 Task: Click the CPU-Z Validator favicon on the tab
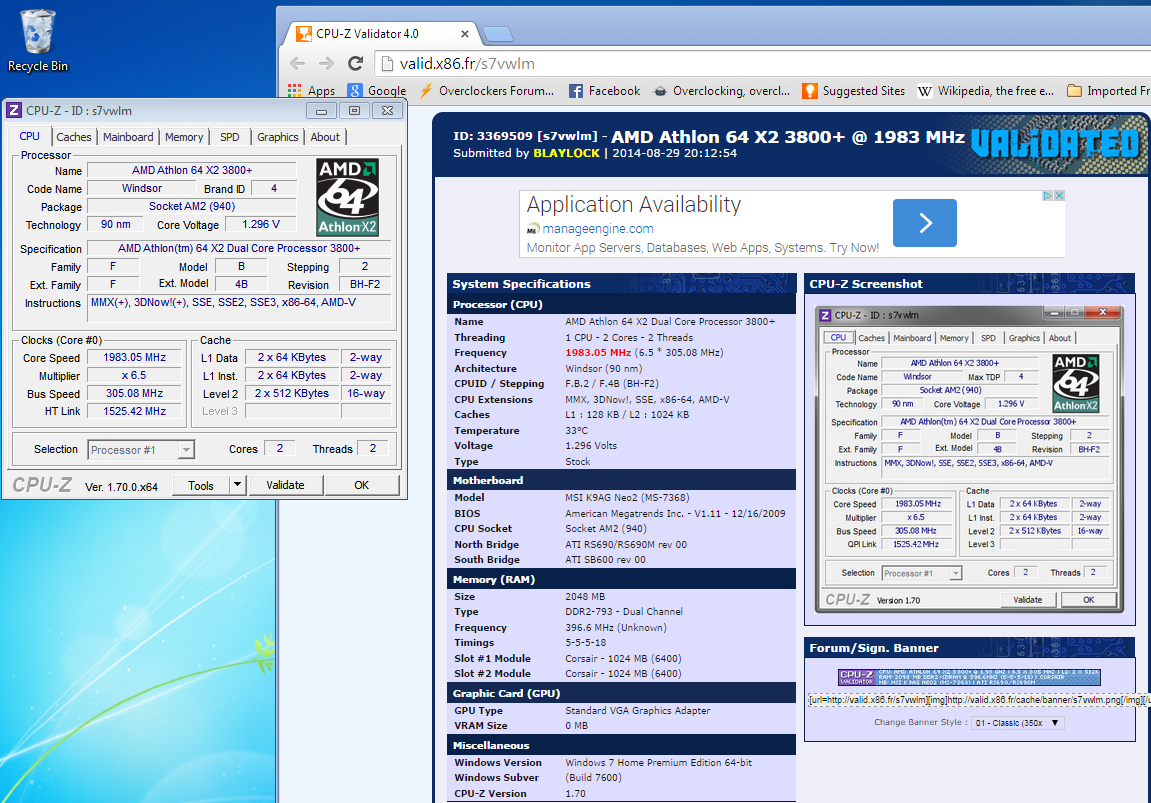[303, 34]
